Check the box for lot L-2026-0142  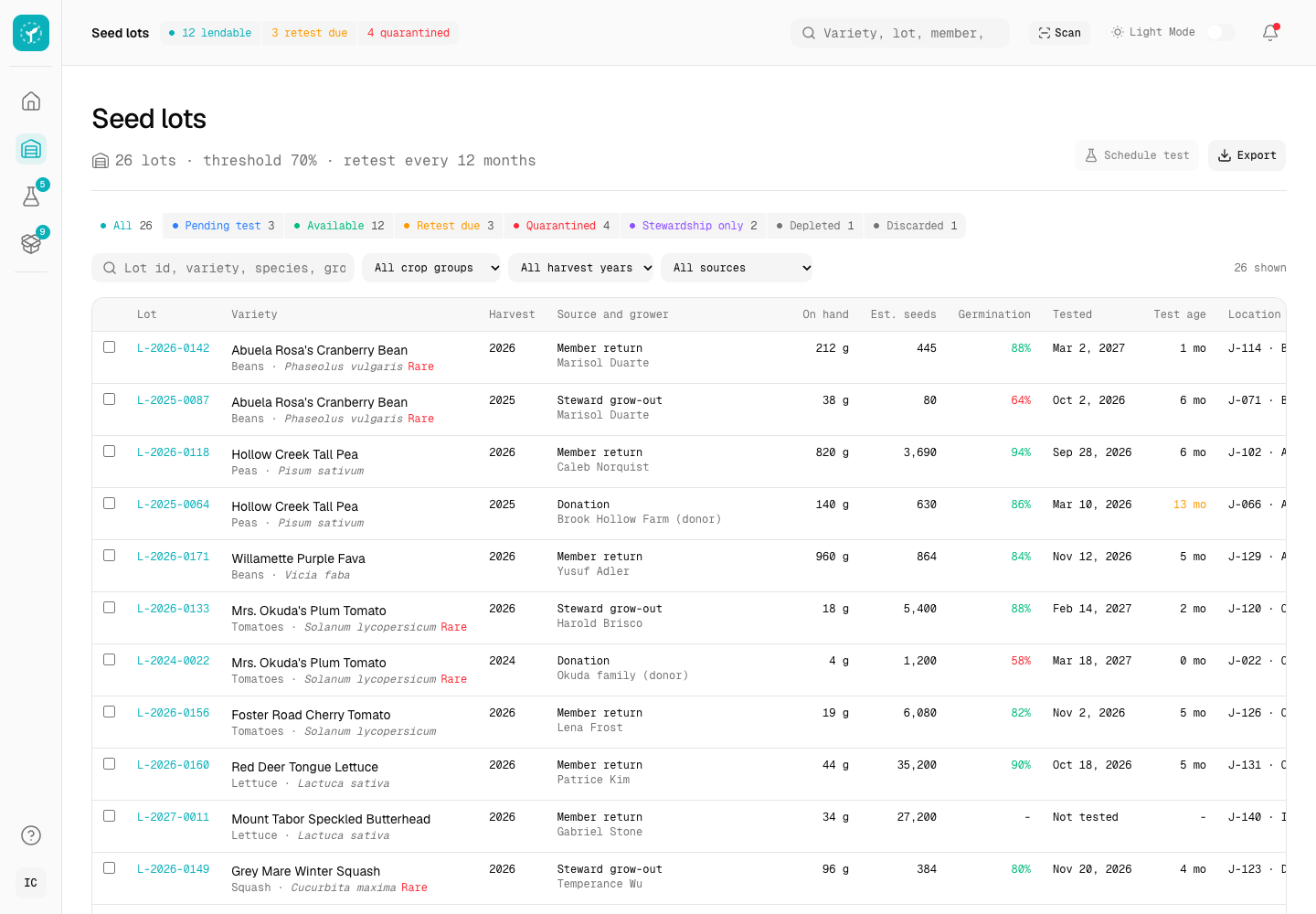[x=110, y=347]
